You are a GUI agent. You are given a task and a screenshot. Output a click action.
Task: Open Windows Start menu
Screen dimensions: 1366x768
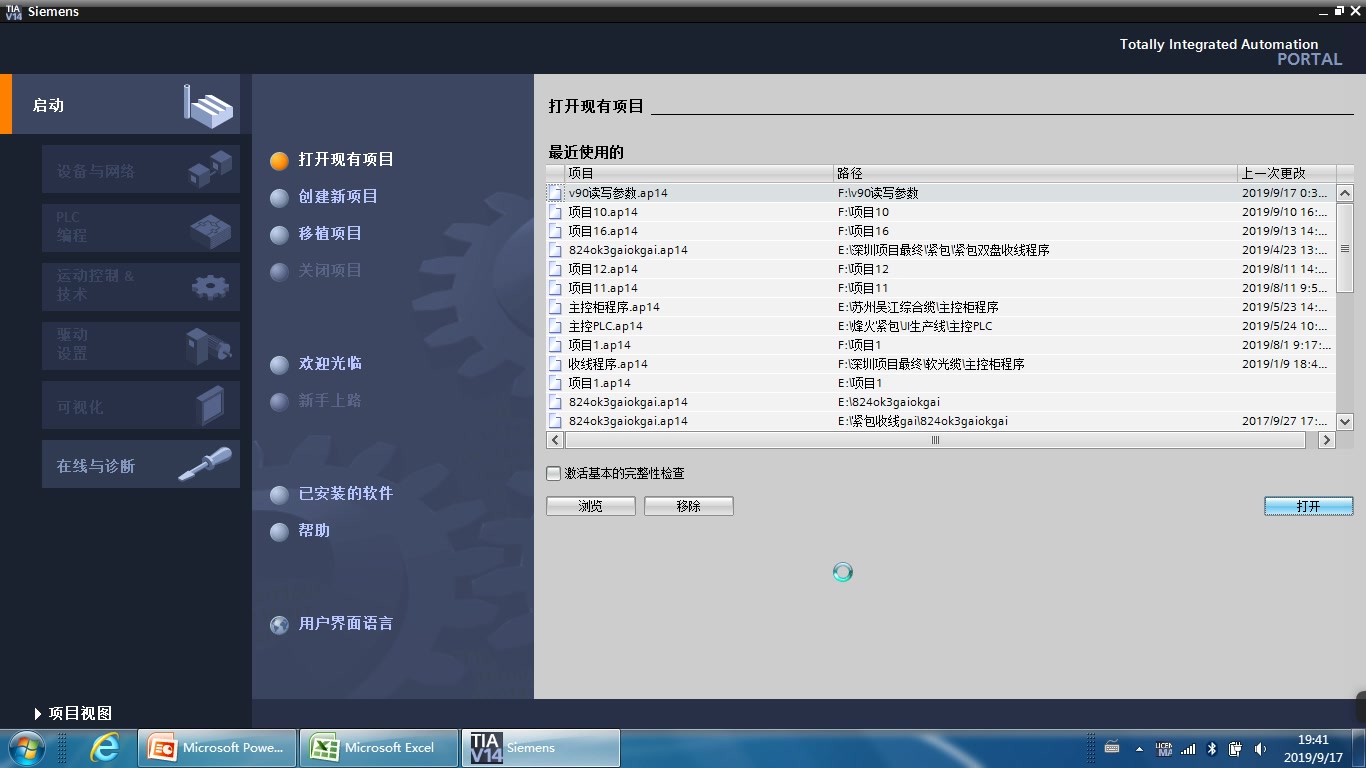click(x=25, y=748)
